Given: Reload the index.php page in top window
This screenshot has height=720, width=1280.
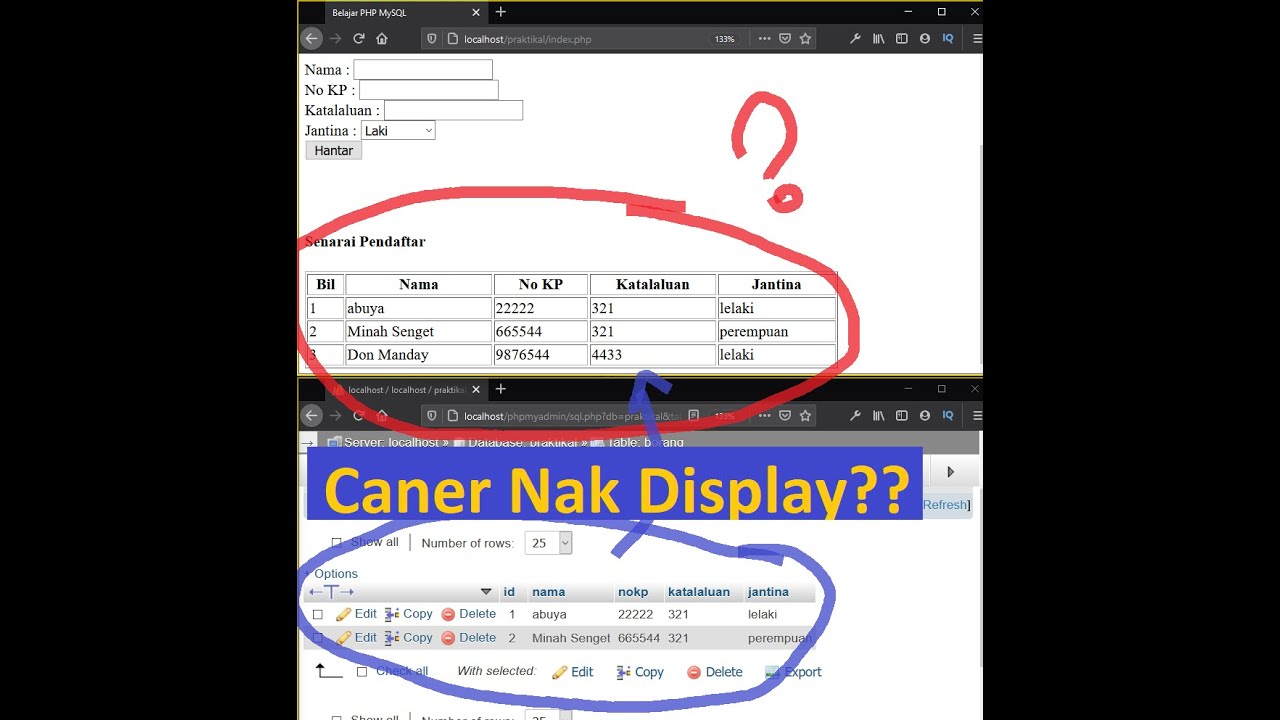Looking at the screenshot, I should click(358, 39).
